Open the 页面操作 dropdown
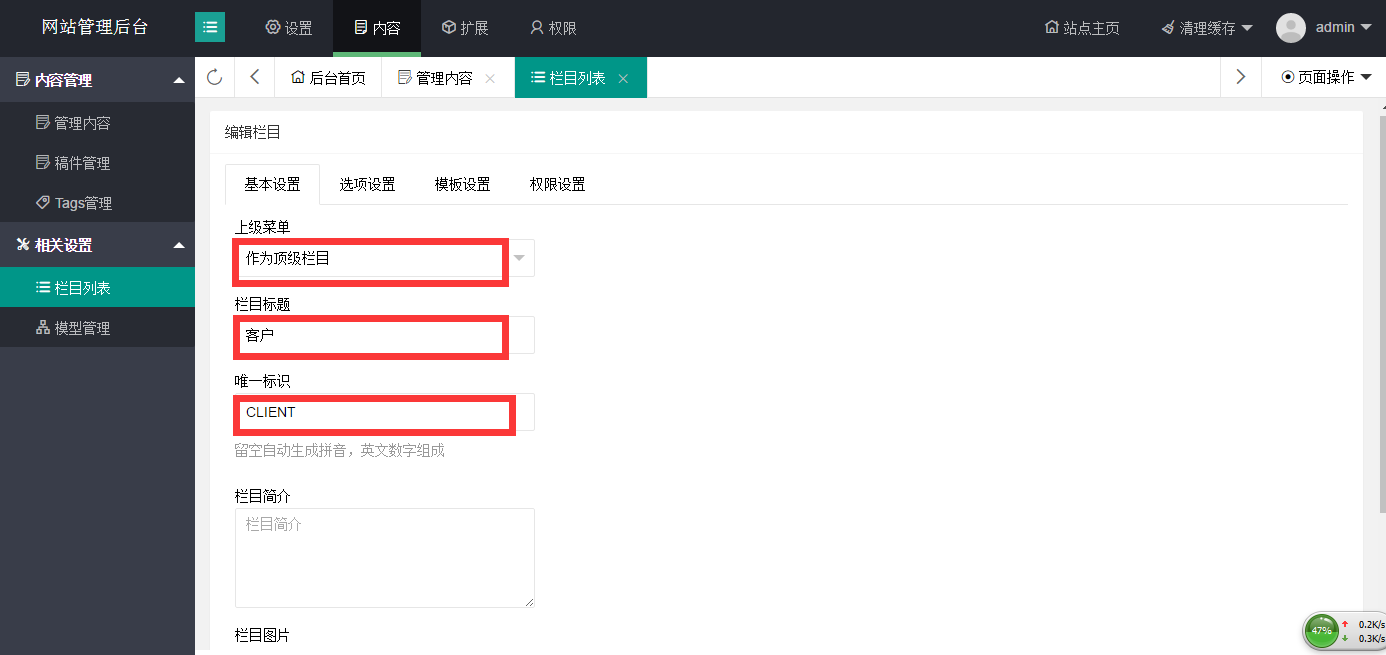Viewport: 1386px width, 655px height. pos(1326,77)
